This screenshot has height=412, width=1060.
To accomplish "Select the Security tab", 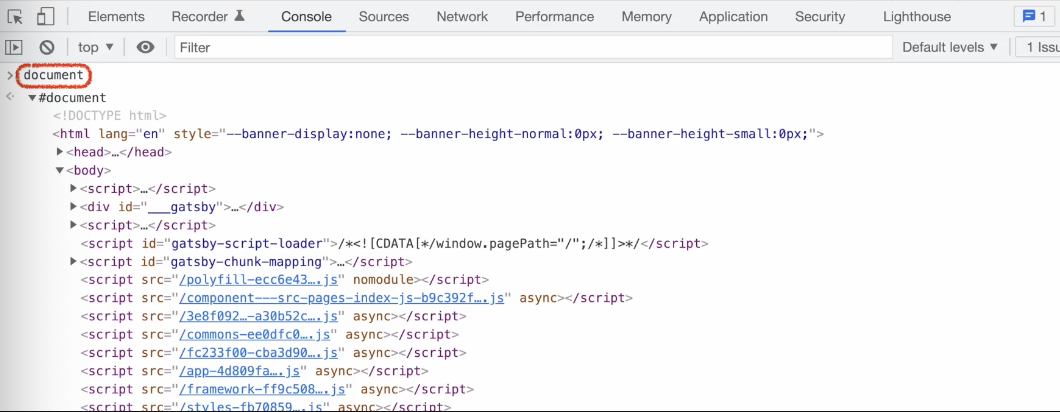I will click(820, 17).
